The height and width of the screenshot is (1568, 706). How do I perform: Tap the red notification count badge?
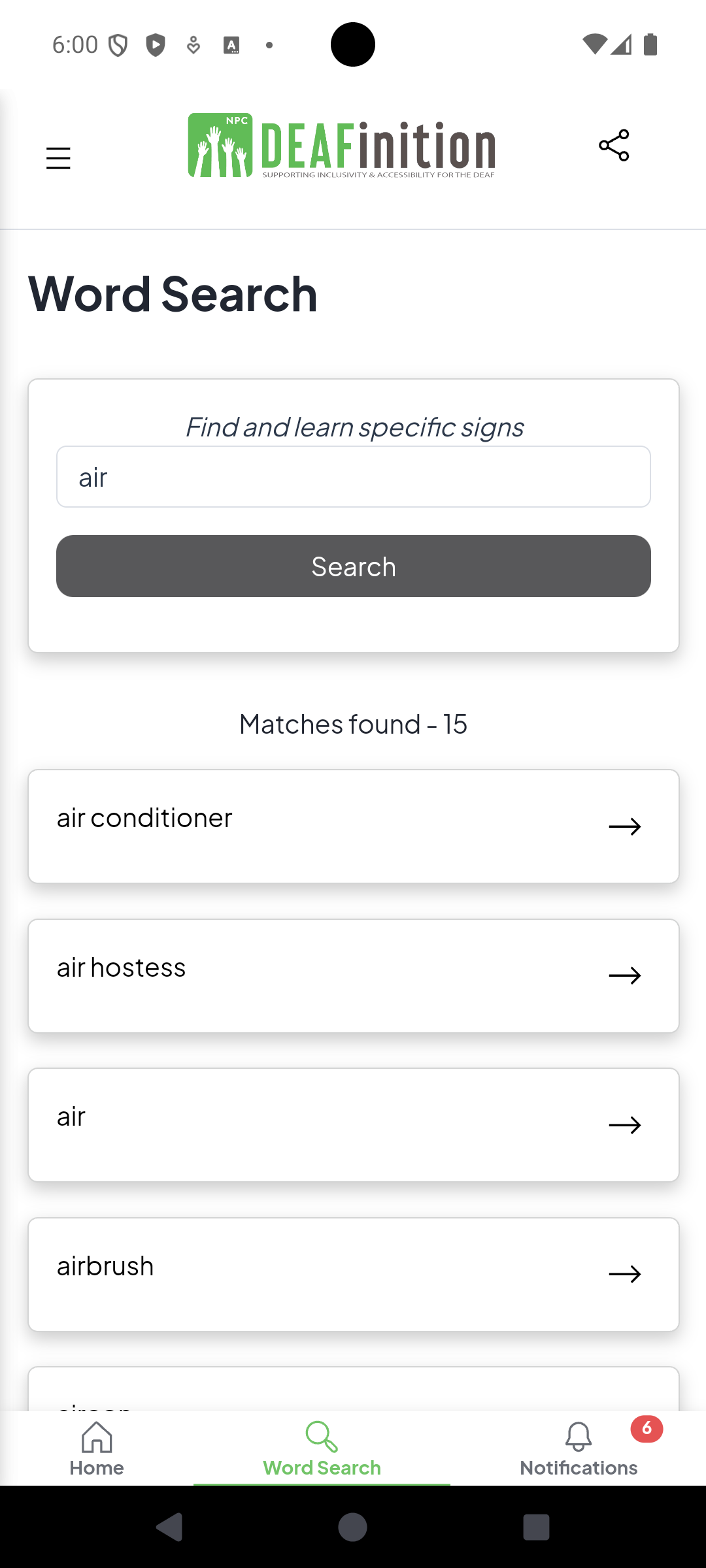(x=647, y=1429)
